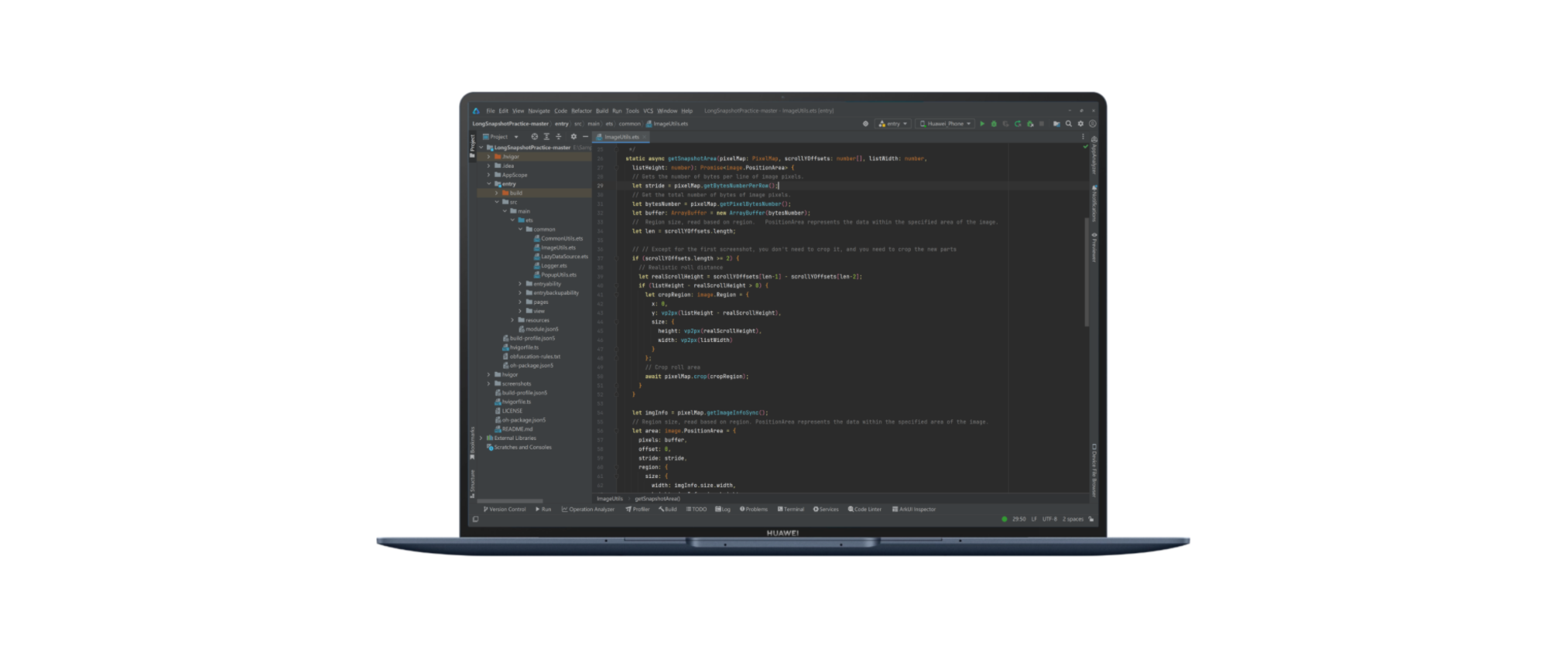1568x669 pixels.
Task: Expand the entryability folder
Action: tap(520, 284)
